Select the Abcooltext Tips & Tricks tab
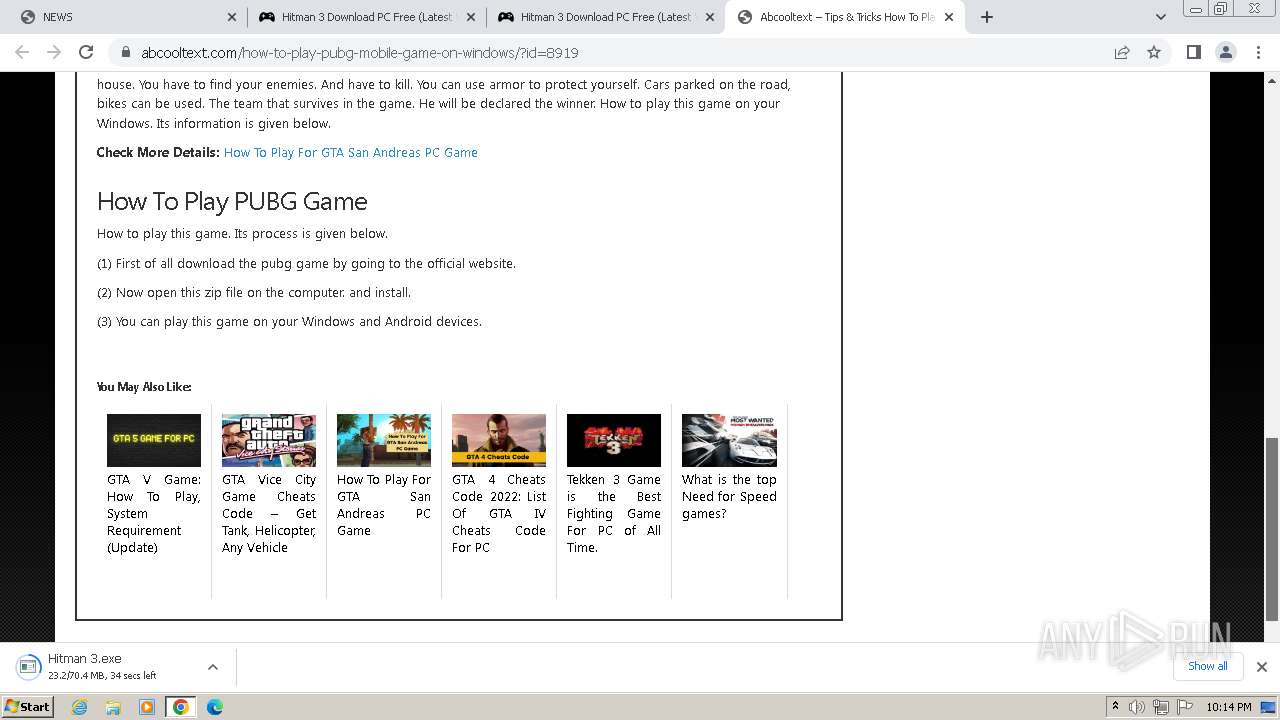The image size is (1280, 720). pyautogui.click(x=844, y=17)
